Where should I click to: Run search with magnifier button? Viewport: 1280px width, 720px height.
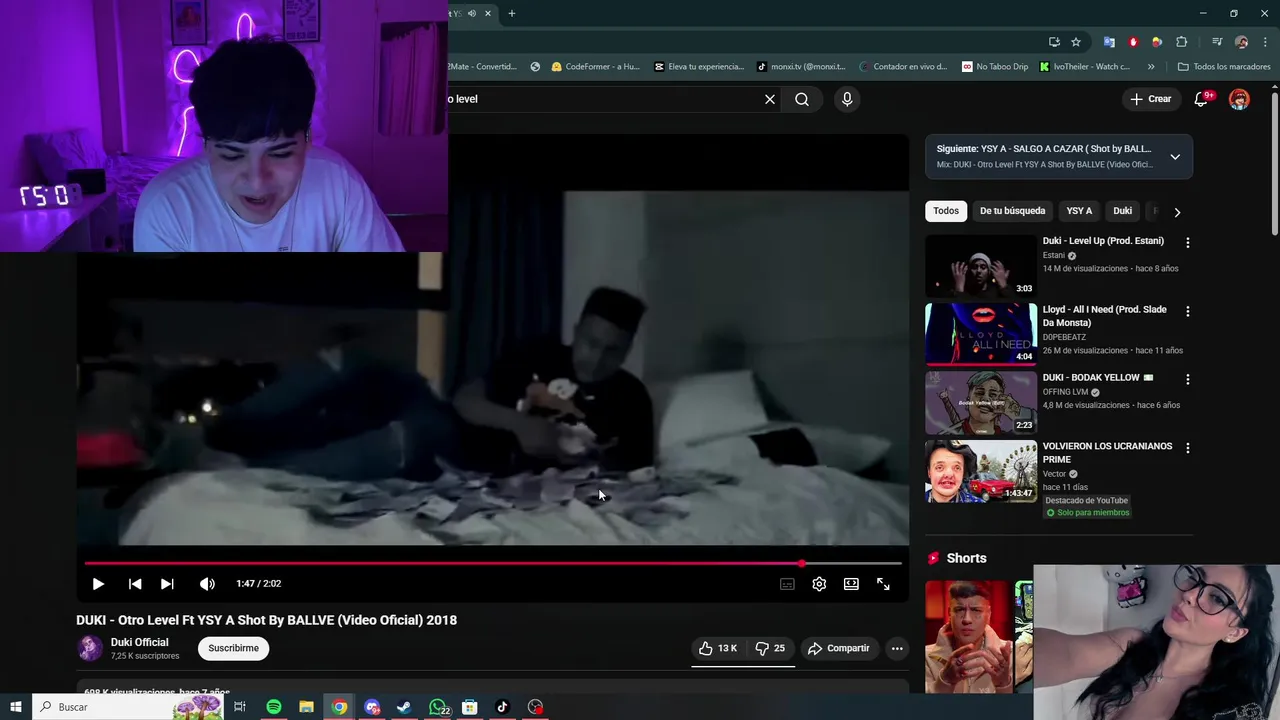[802, 99]
